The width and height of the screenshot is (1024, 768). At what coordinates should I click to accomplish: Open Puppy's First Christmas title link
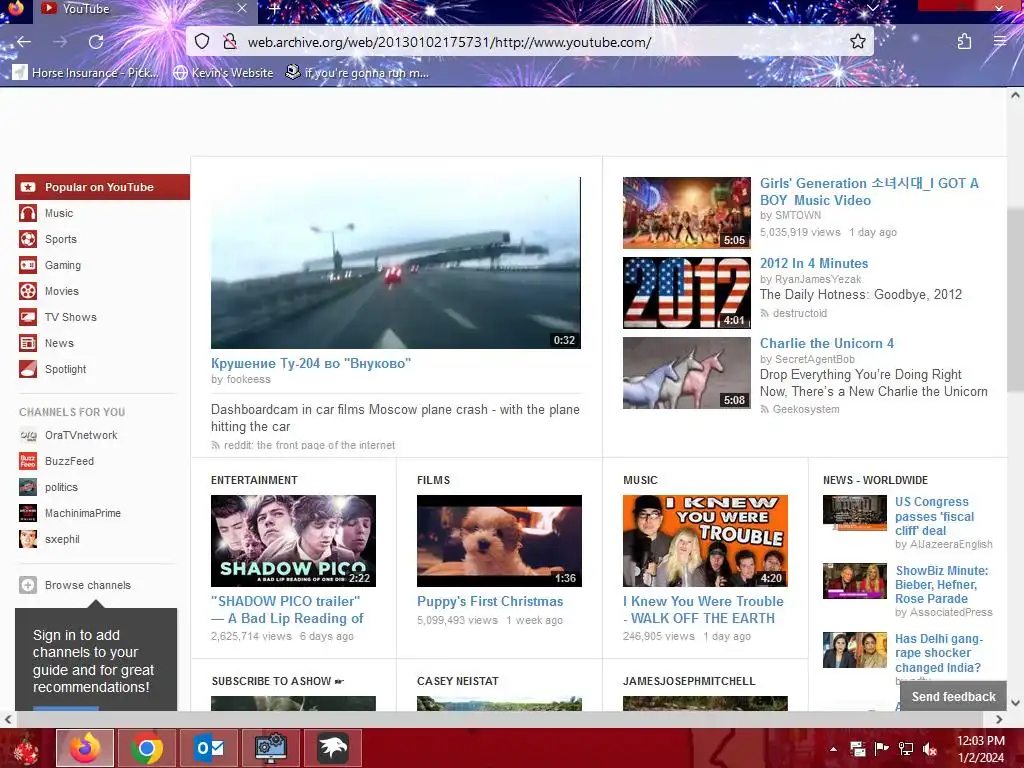pyautogui.click(x=490, y=601)
